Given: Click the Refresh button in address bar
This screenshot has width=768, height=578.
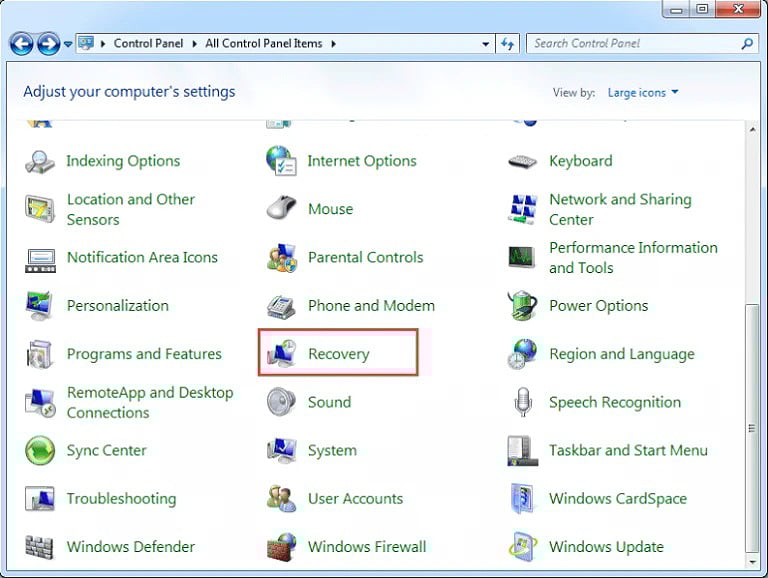Looking at the screenshot, I should (x=507, y=44).
